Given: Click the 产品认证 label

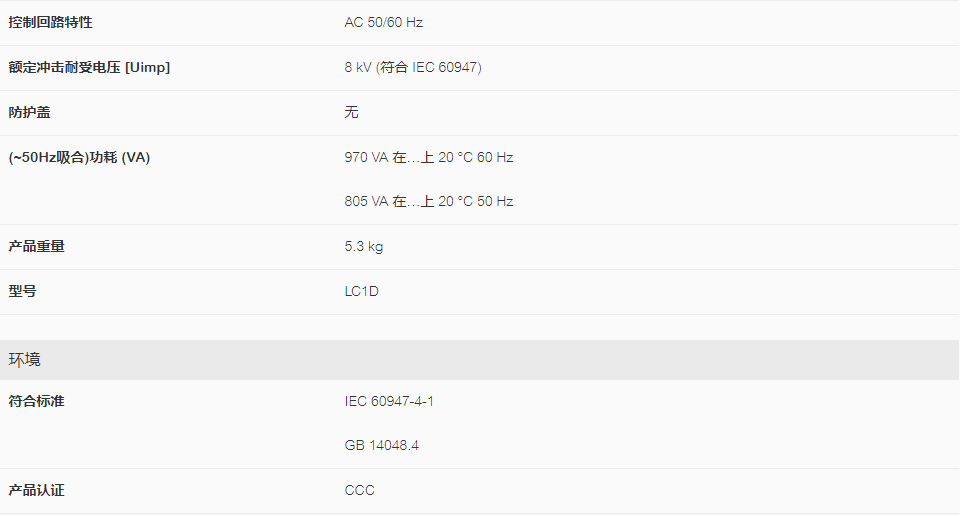Looking at the screenshot, I should 36,490.
